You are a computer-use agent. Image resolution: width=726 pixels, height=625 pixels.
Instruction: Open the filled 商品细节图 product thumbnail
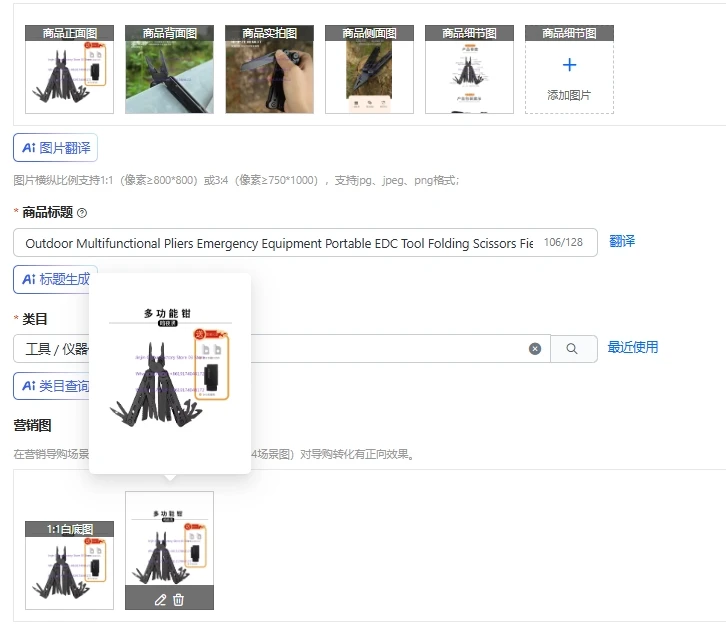[469, 69]
